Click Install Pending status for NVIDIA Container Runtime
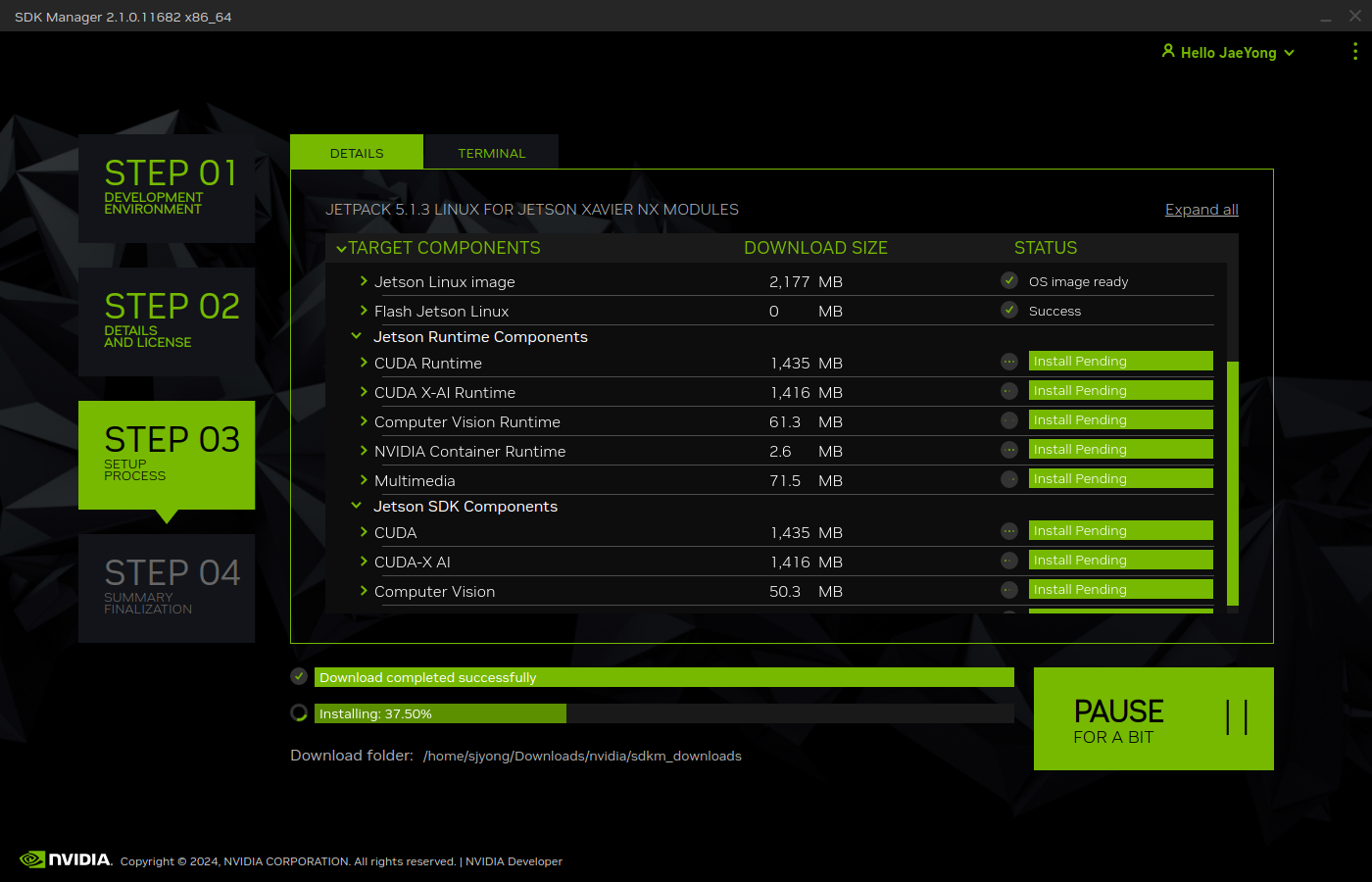Image resolution: width=1372 pixels, height=882 pixels. 1121,449
